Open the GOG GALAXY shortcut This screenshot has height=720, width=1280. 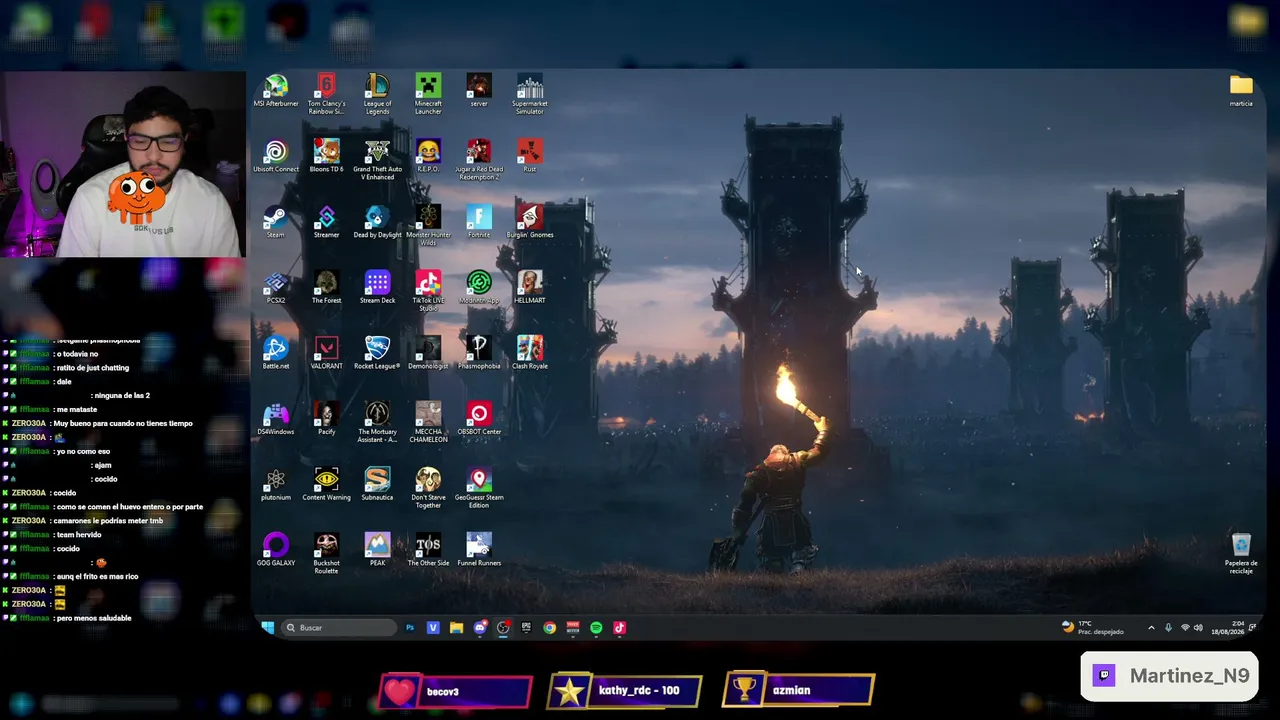point(275,549)
